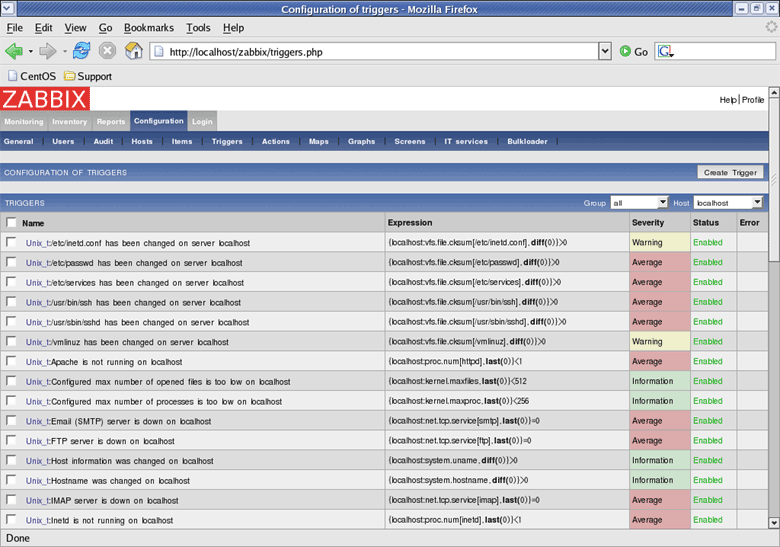Viewport: 780px width, 547px height.
Task: Open the Host dropdown showing localhost
Action: (728, 203)
